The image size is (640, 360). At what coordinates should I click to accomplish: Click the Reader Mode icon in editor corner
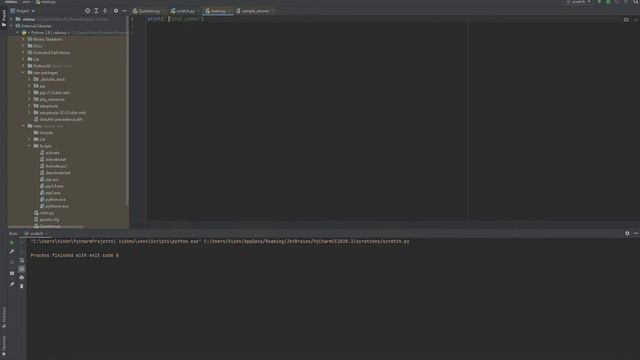tap(626, 20)
